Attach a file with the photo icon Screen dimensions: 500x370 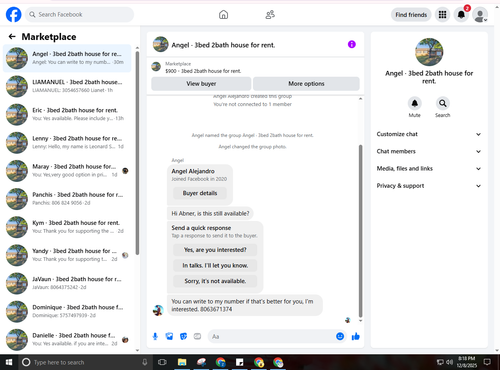tap(169, 337)
